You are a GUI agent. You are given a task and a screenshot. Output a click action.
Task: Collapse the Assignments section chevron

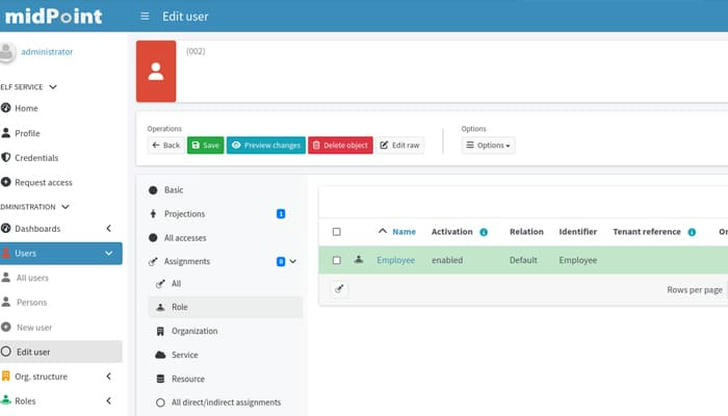(293, 262)
